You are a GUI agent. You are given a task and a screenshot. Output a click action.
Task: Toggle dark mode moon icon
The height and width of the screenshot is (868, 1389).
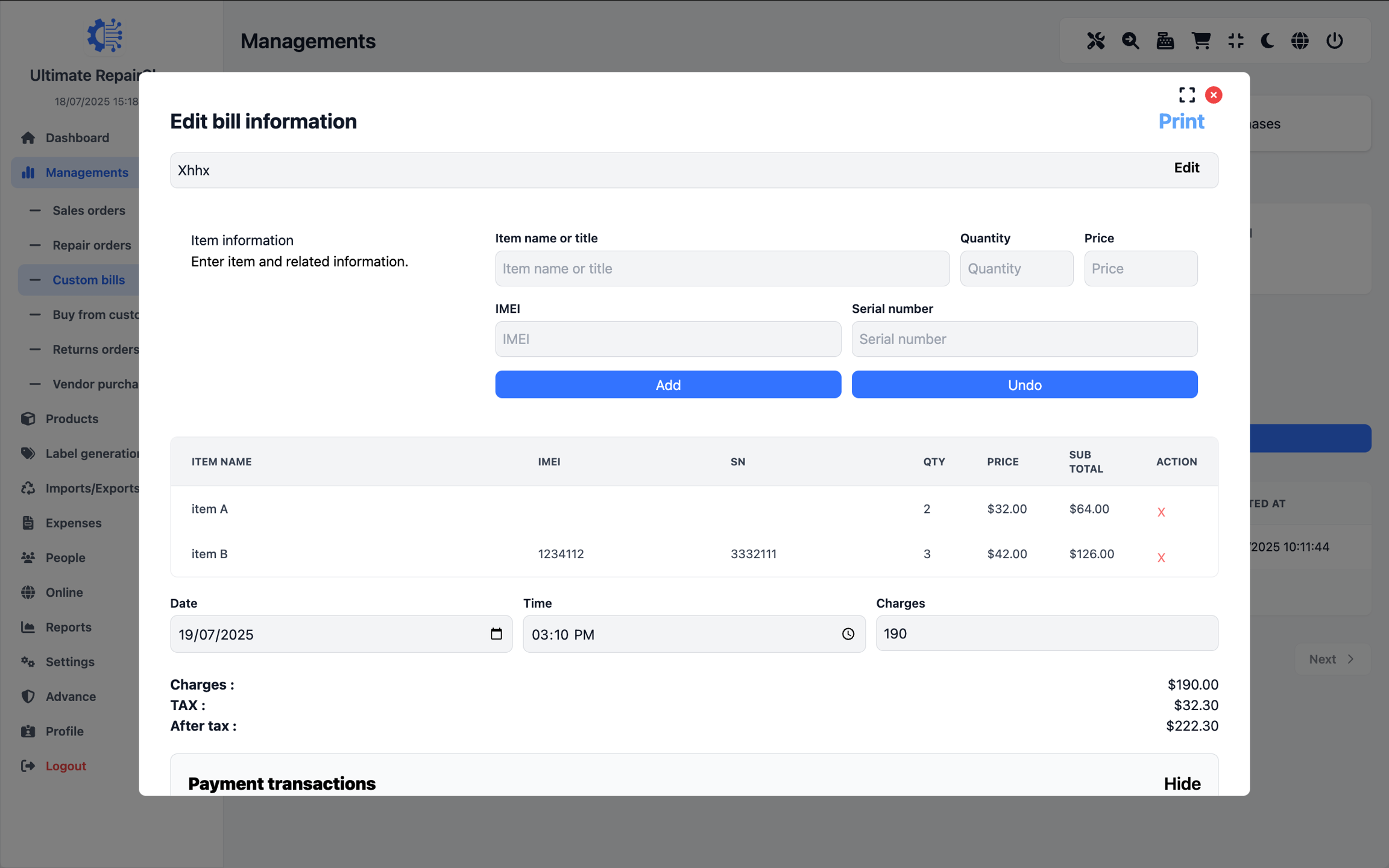tap(1267, 40)
